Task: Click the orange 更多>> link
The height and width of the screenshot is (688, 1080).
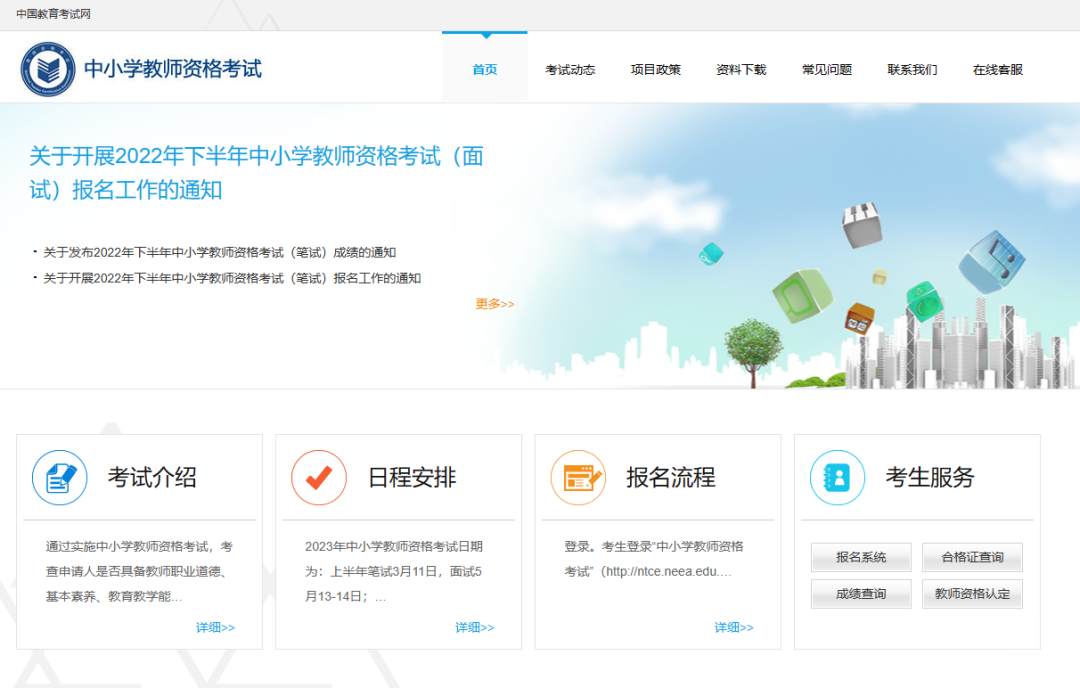Action: point(494,304)
